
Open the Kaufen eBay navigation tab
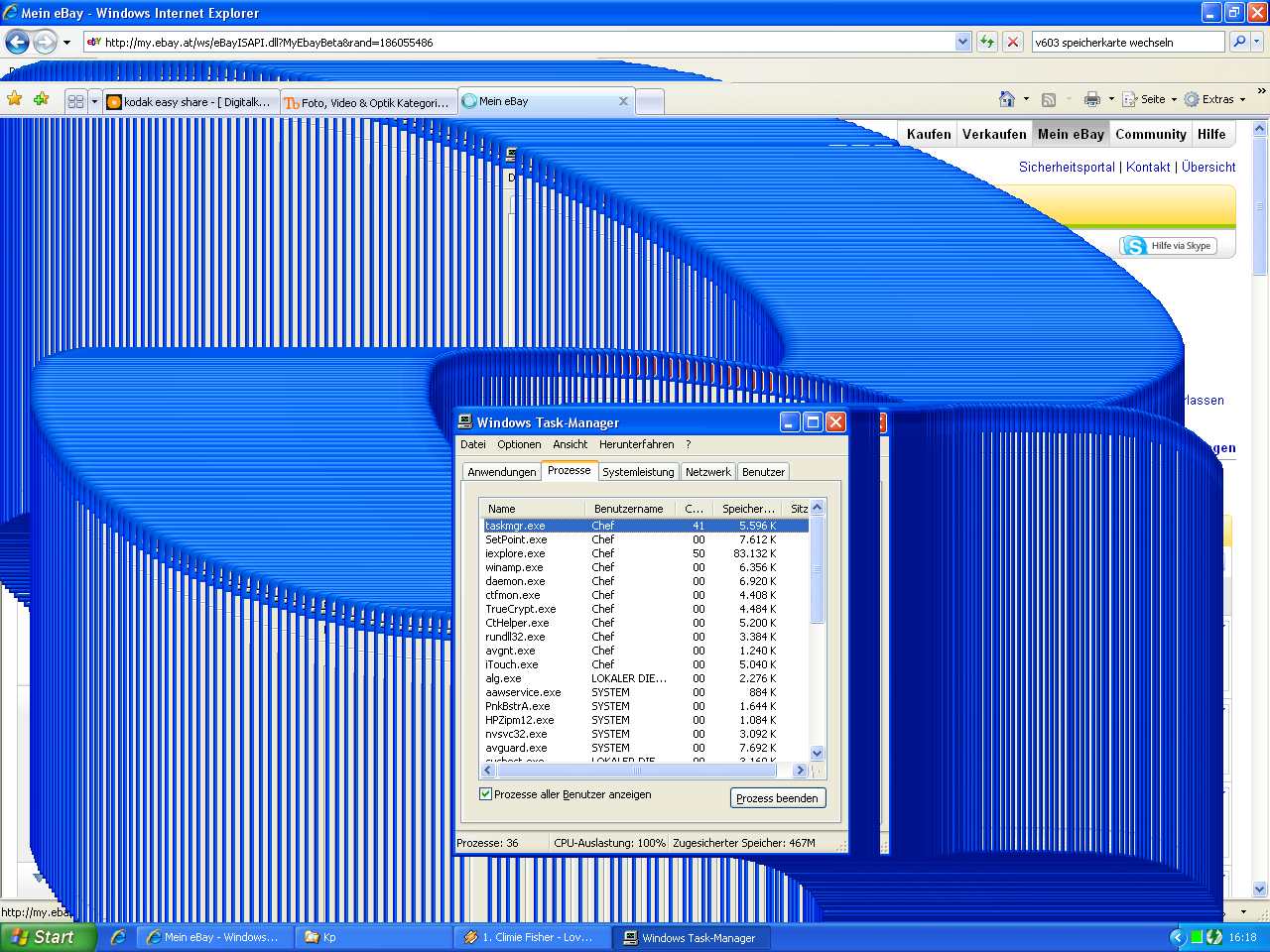click(929, 134)
